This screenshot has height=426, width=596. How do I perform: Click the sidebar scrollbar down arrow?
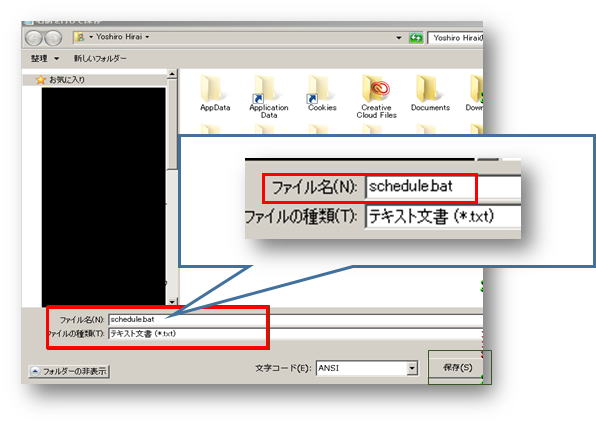[x=172, y=302]
